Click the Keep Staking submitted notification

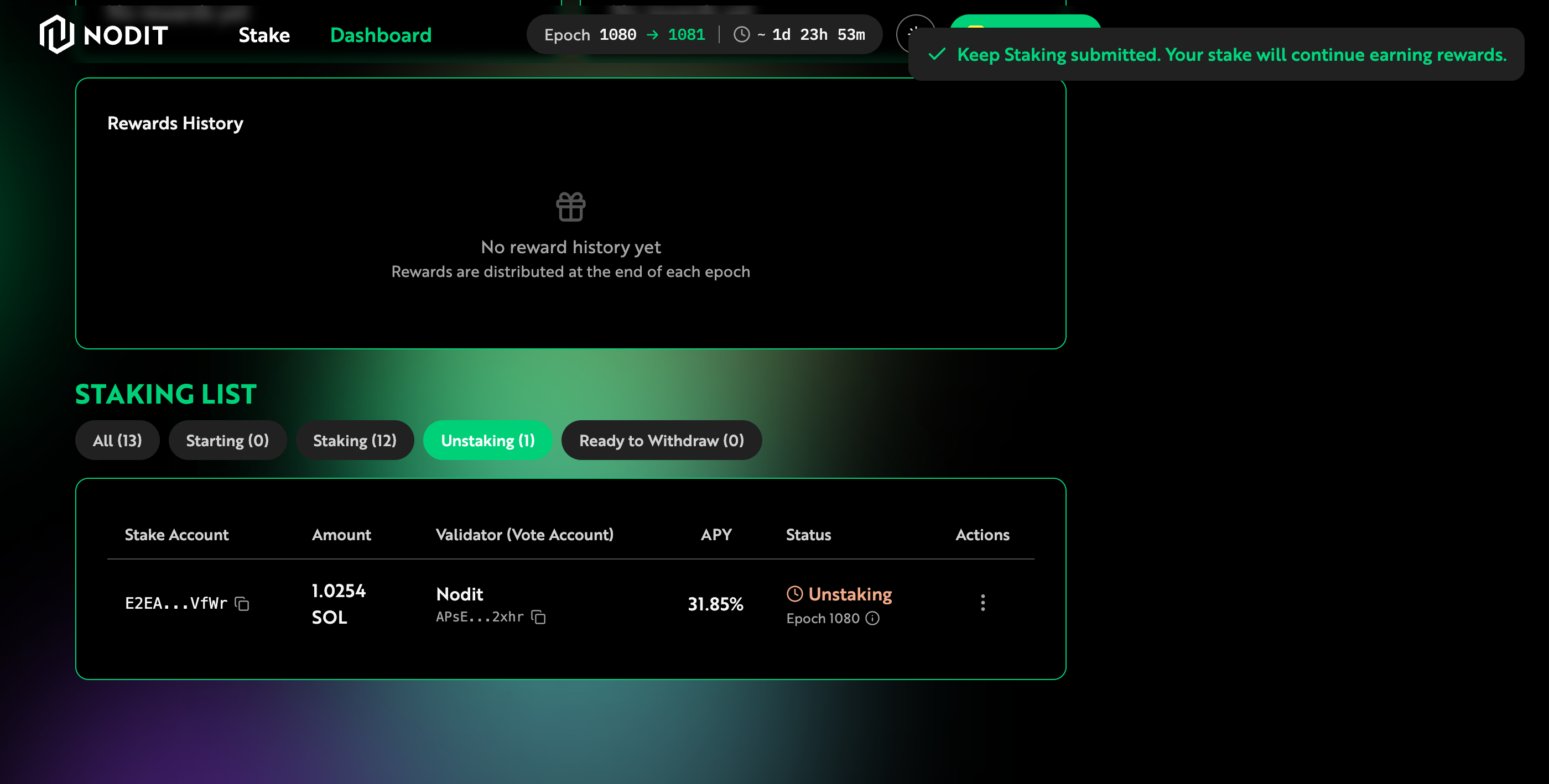(x=1216, y=54)
